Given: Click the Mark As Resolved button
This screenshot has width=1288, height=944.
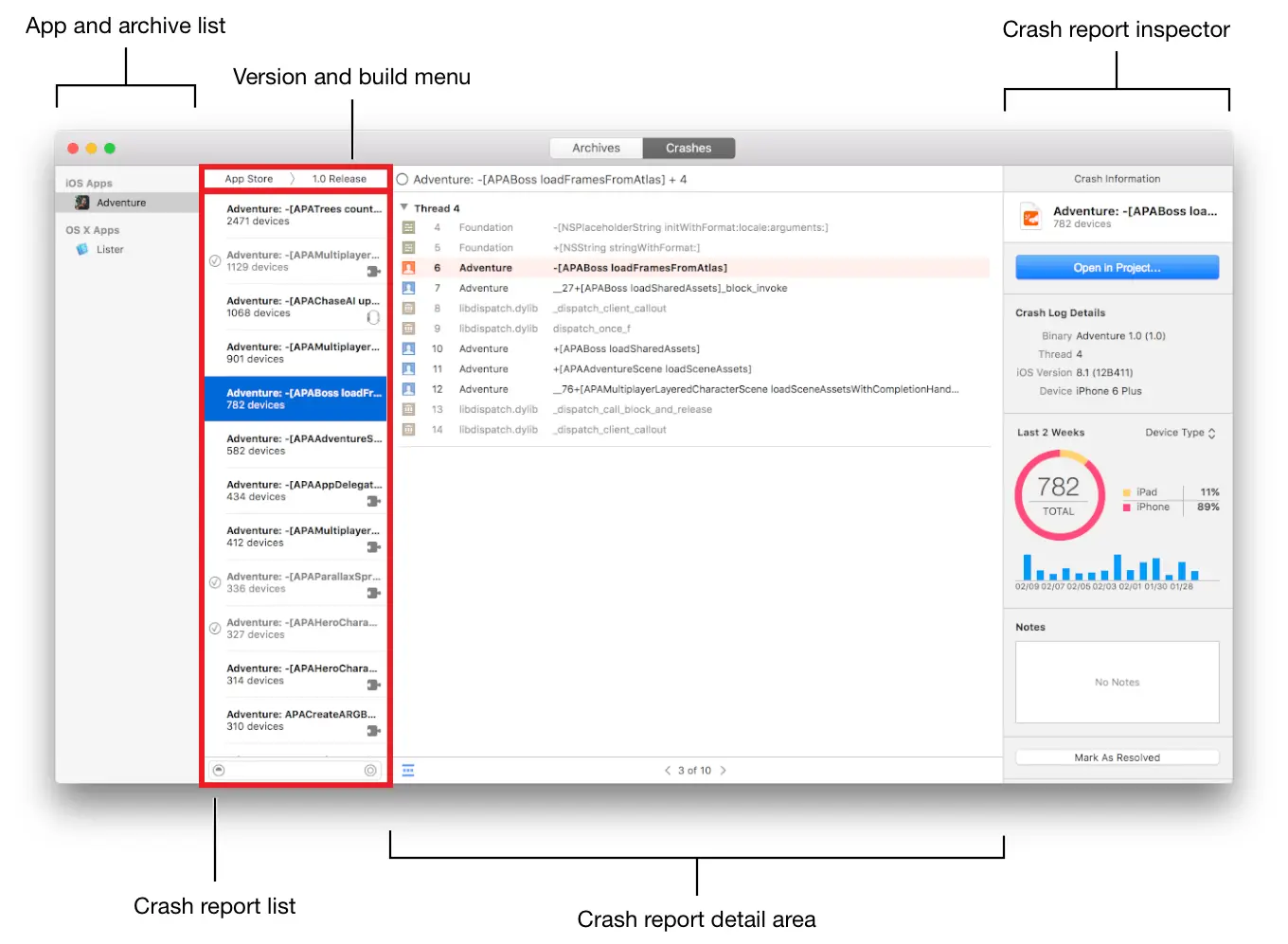Looking at the screenshot, I should click(x=1117, y=757).
